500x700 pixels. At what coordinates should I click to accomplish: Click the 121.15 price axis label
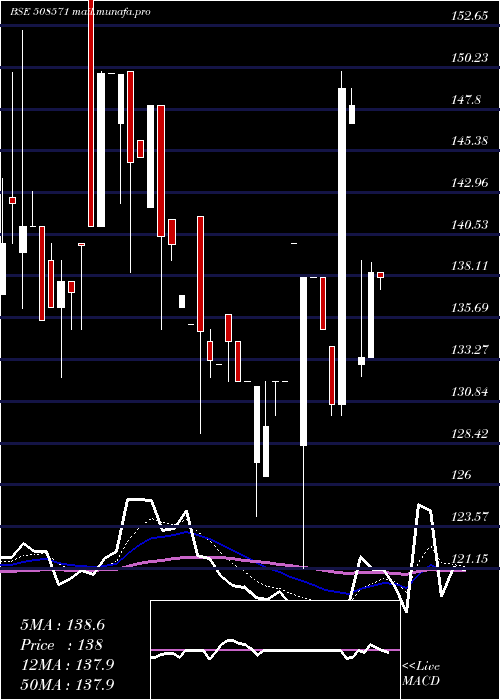(x=468, y=558)
